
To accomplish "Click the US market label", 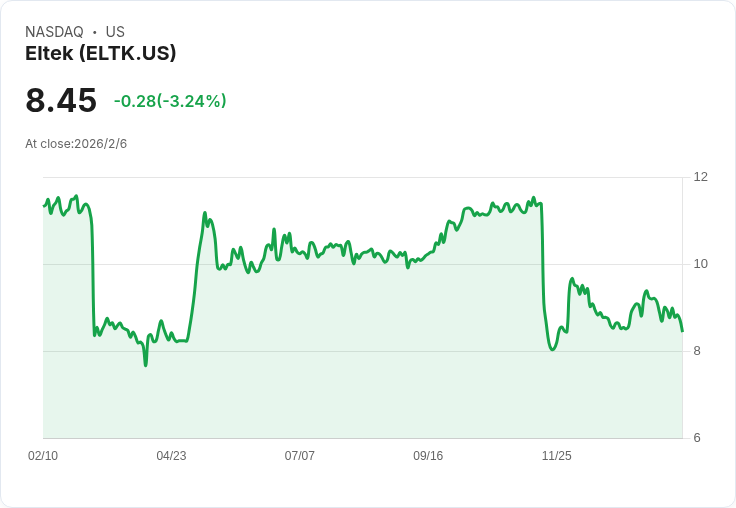I will click(115, 32).
